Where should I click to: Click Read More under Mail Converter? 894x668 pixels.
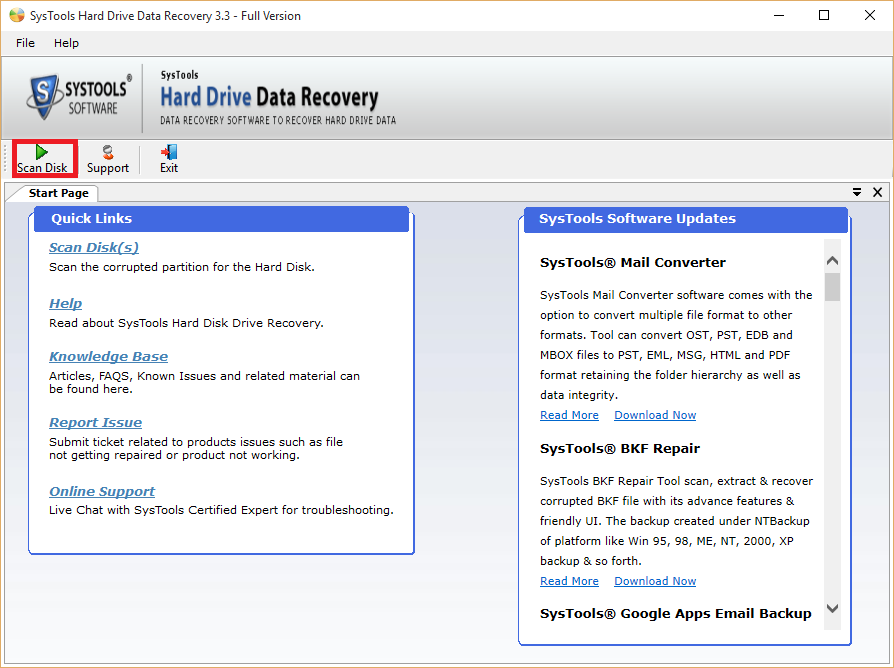[569, 415]
